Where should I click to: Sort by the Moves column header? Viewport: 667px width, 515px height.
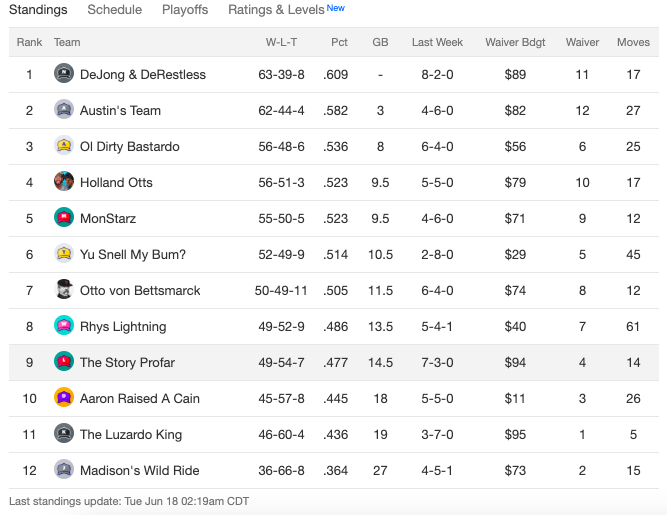pyautogui.click(x=633, y=42)
